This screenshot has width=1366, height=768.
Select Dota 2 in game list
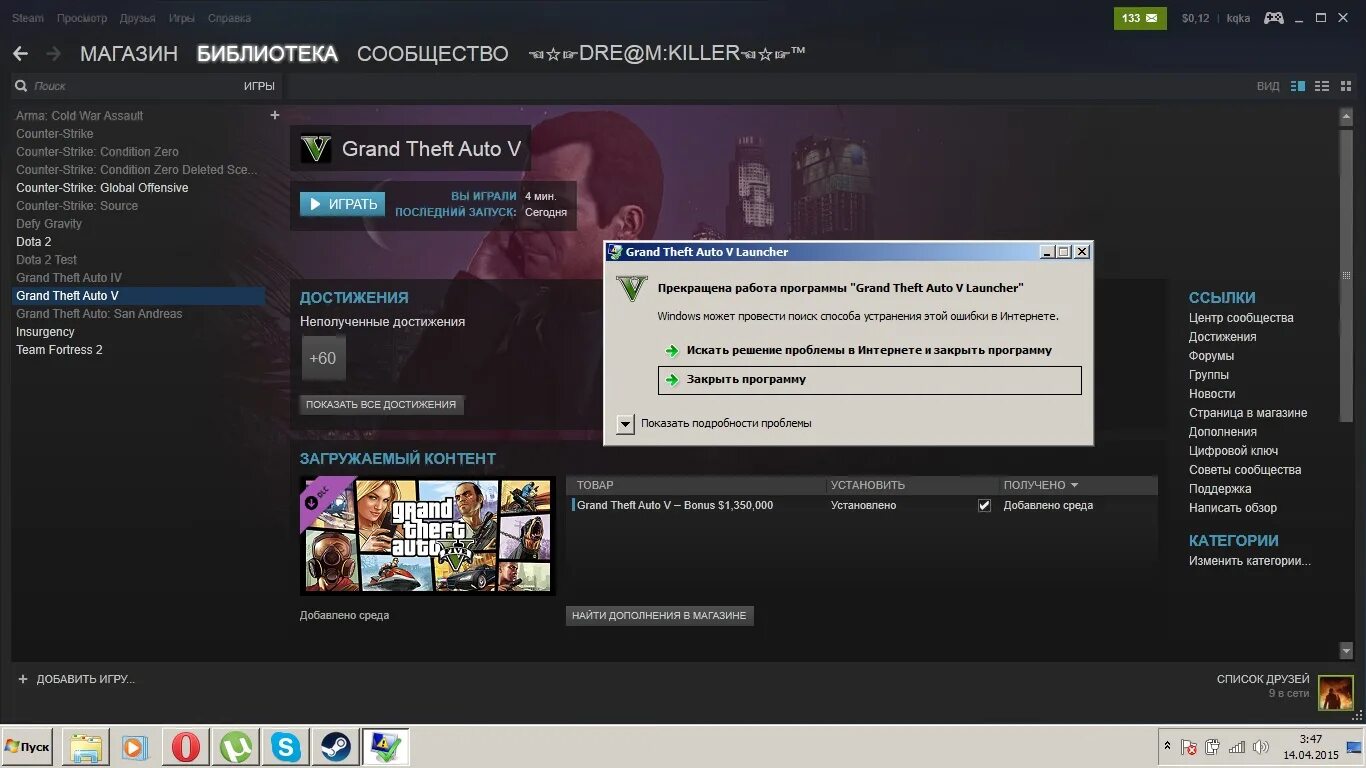click(34, 242)
